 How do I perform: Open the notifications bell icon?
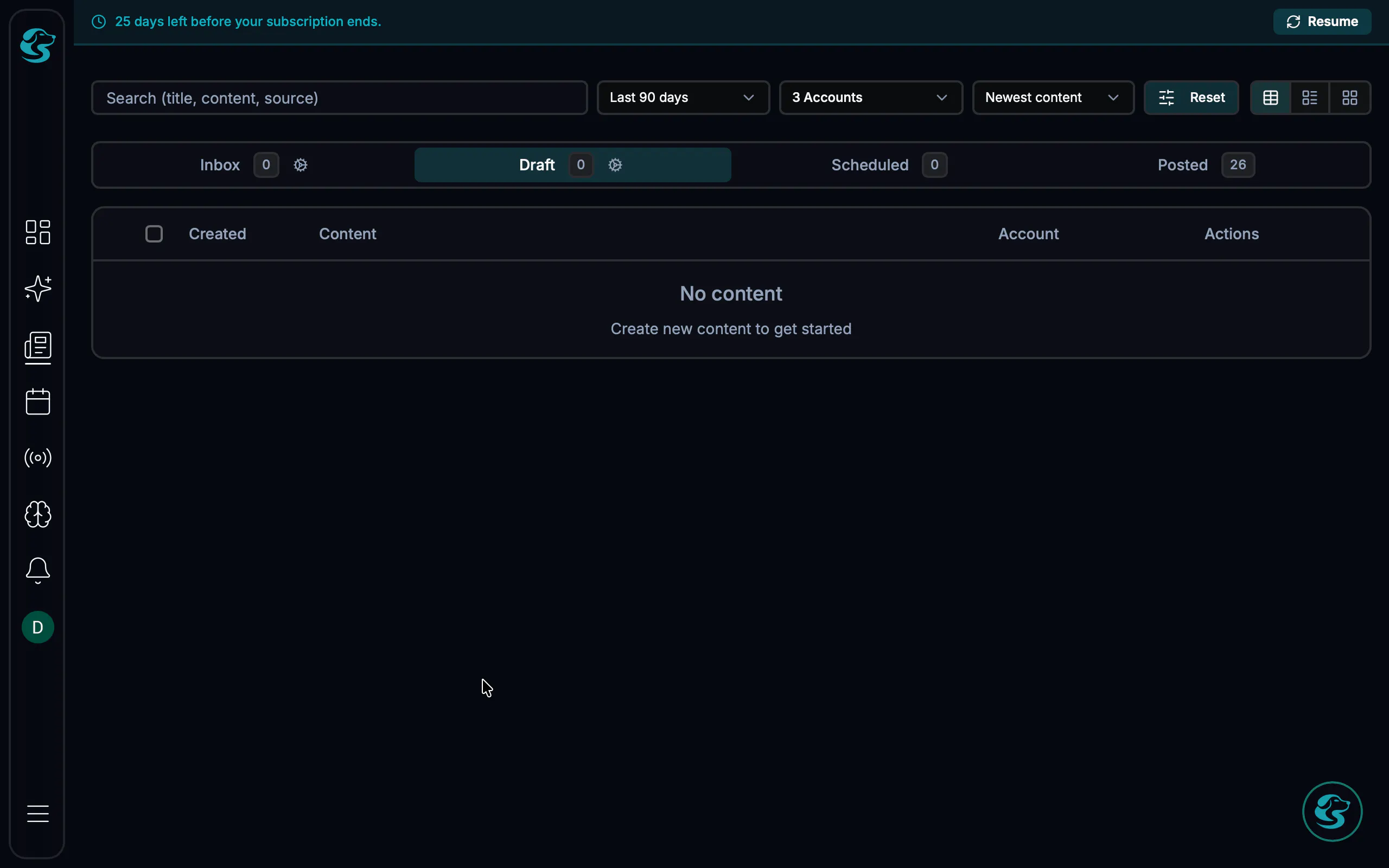[38, 570]
